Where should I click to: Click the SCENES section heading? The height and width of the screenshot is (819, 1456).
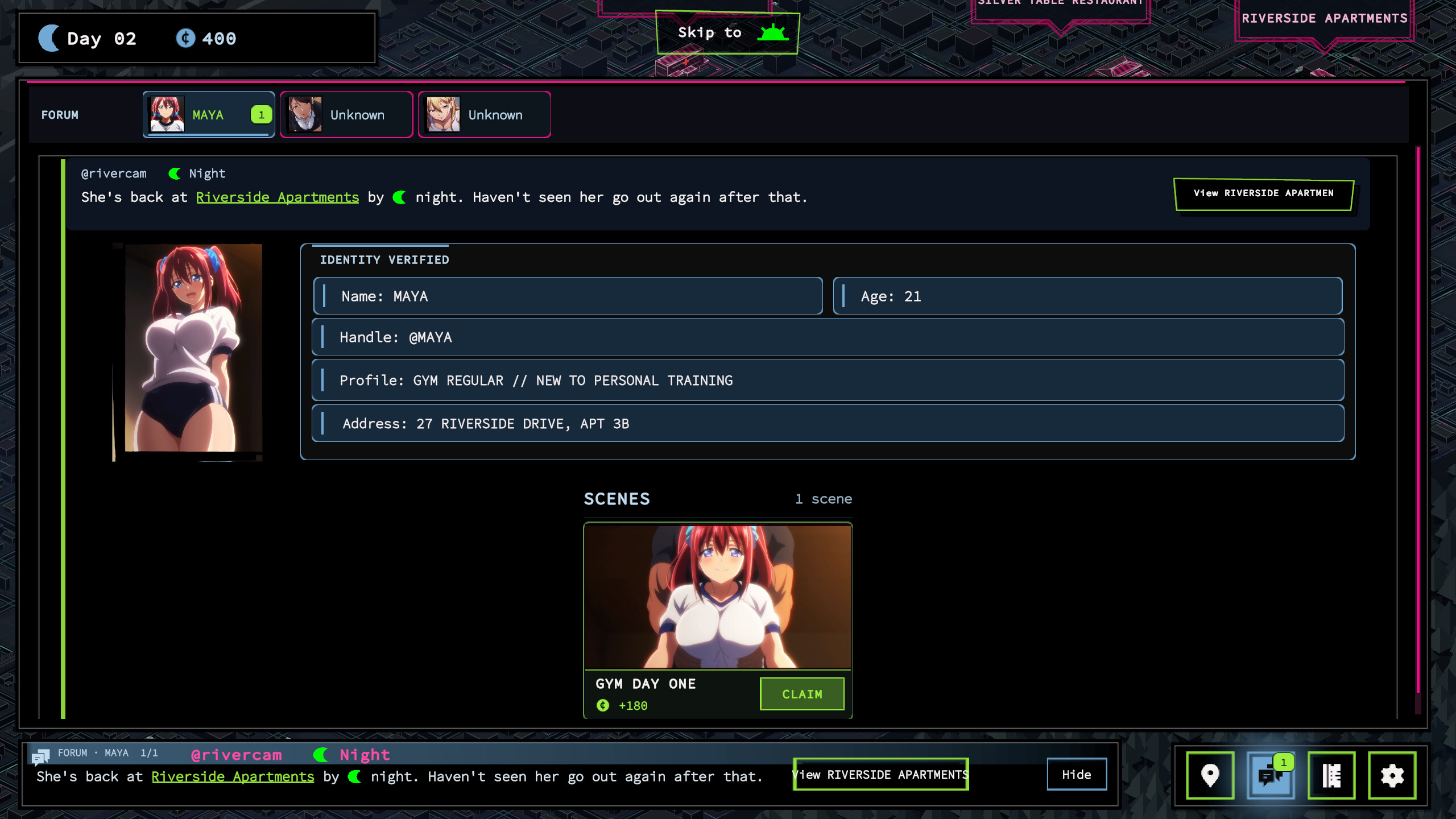(x=617, y=499)
